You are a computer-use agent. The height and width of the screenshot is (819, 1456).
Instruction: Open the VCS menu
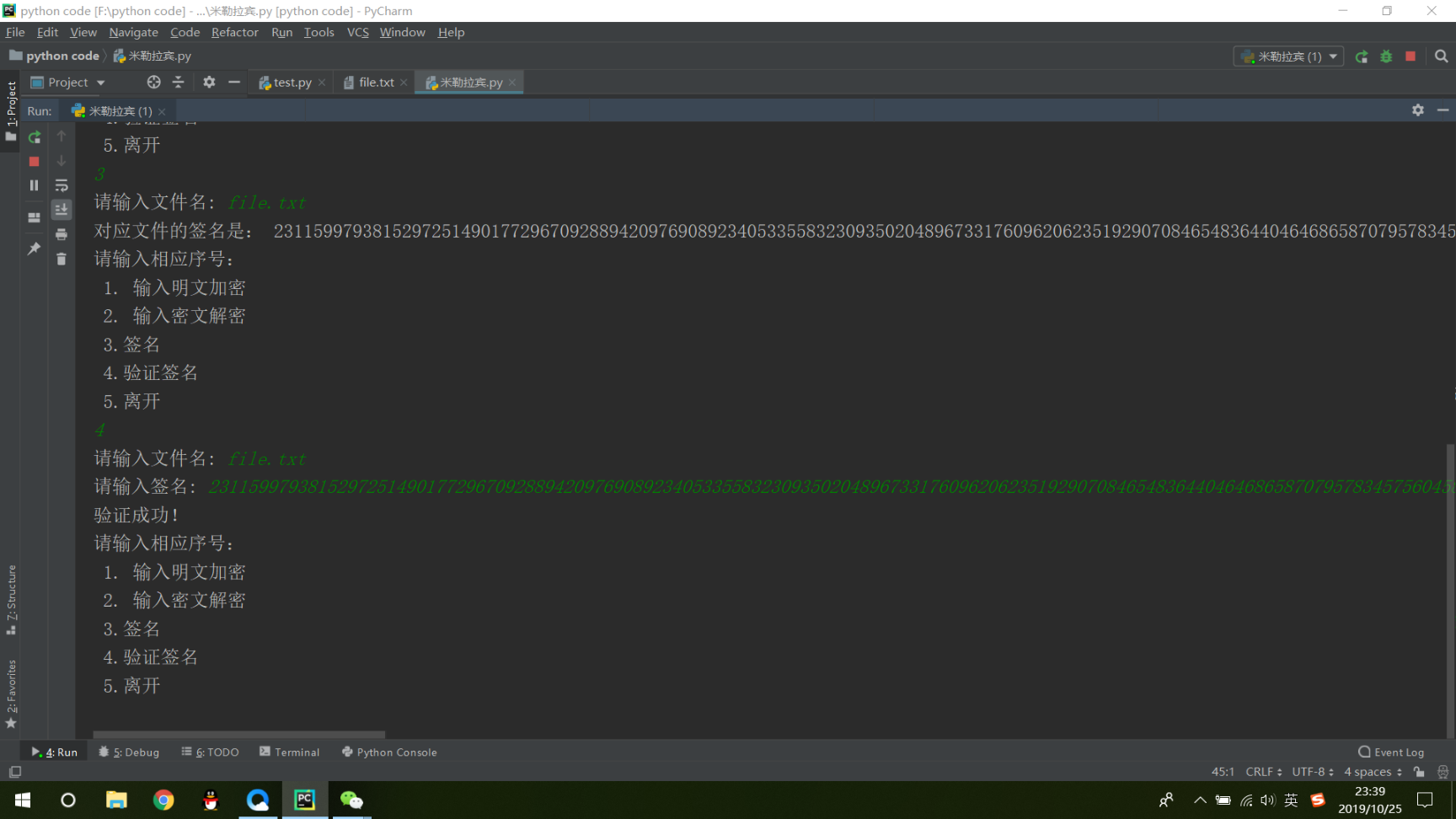coord(358,32)
